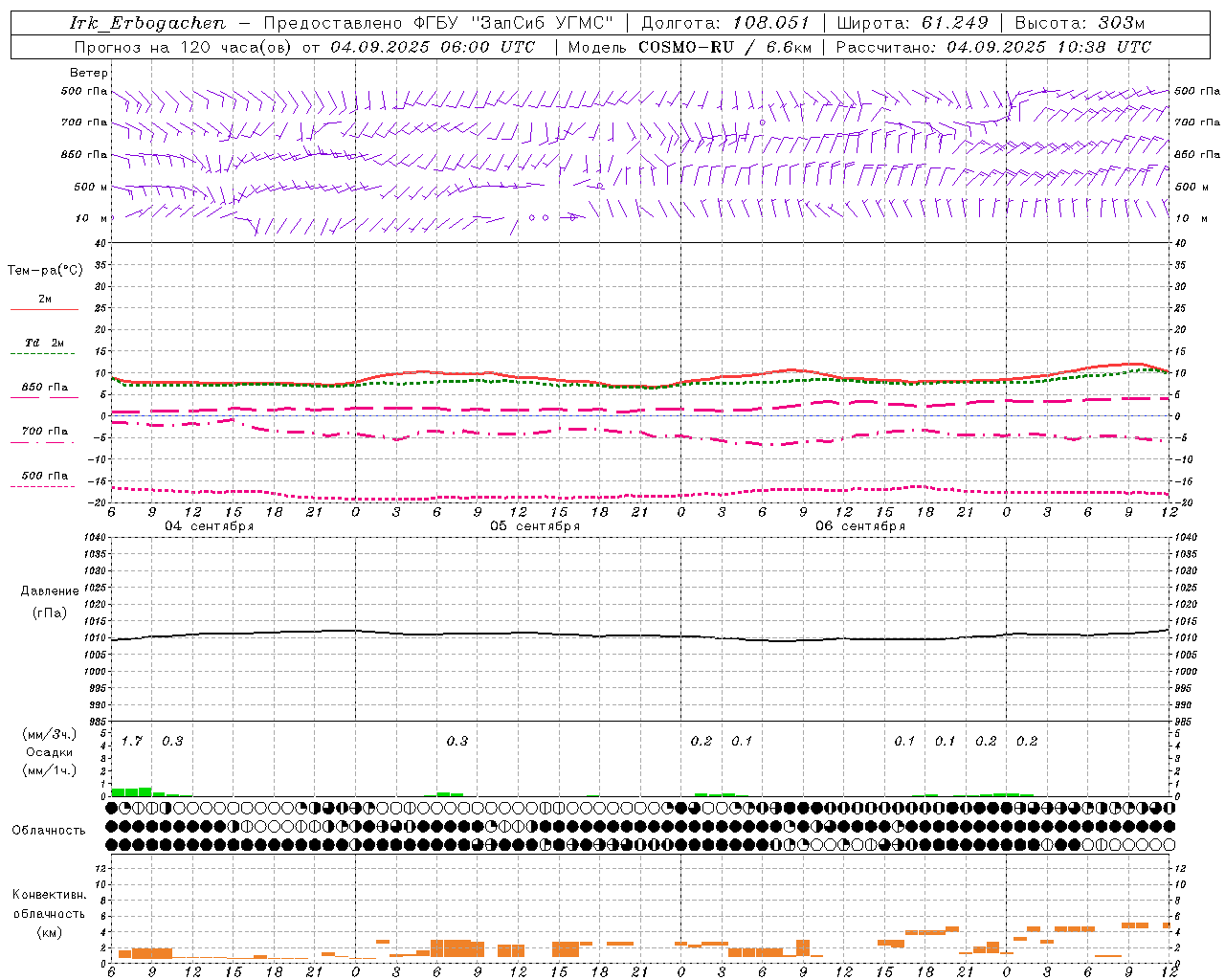This screenshot has width=1225, height=980.
Task: Click the Долгота: 108.051 value
Action: coord(725,23)
